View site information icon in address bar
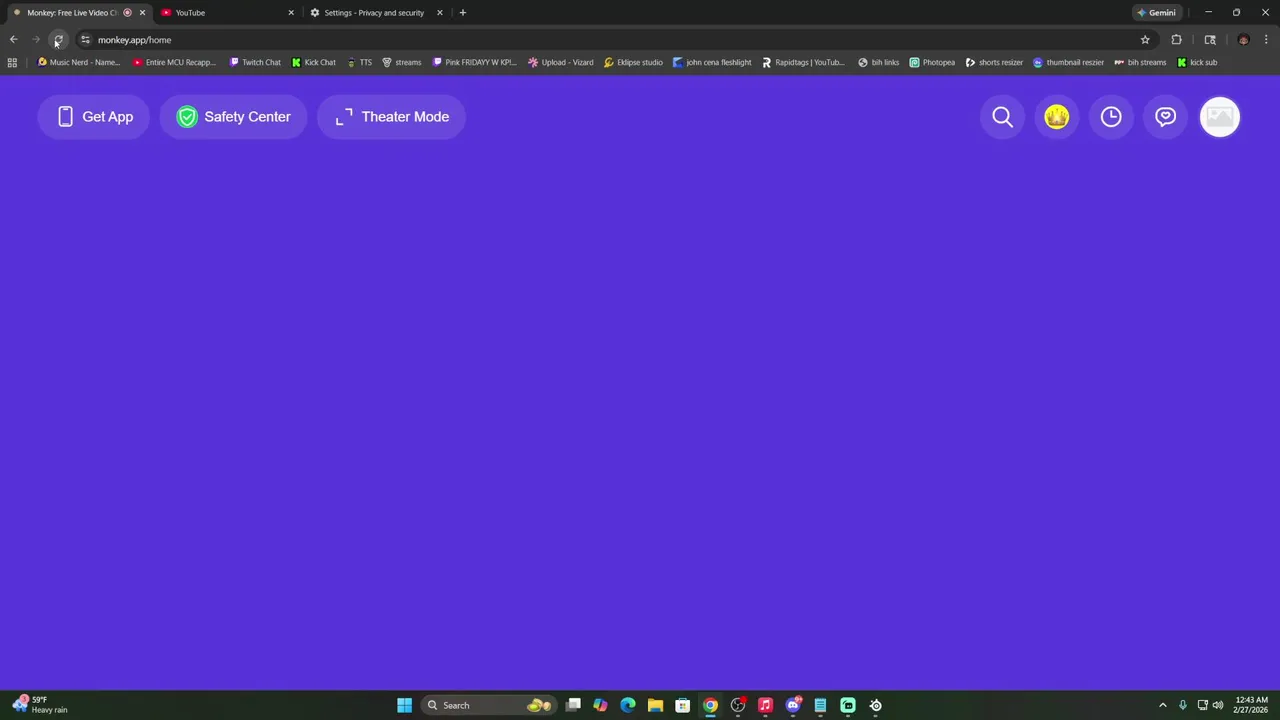The height and width of the screenshot is (720, 1280). click(86, 40)
